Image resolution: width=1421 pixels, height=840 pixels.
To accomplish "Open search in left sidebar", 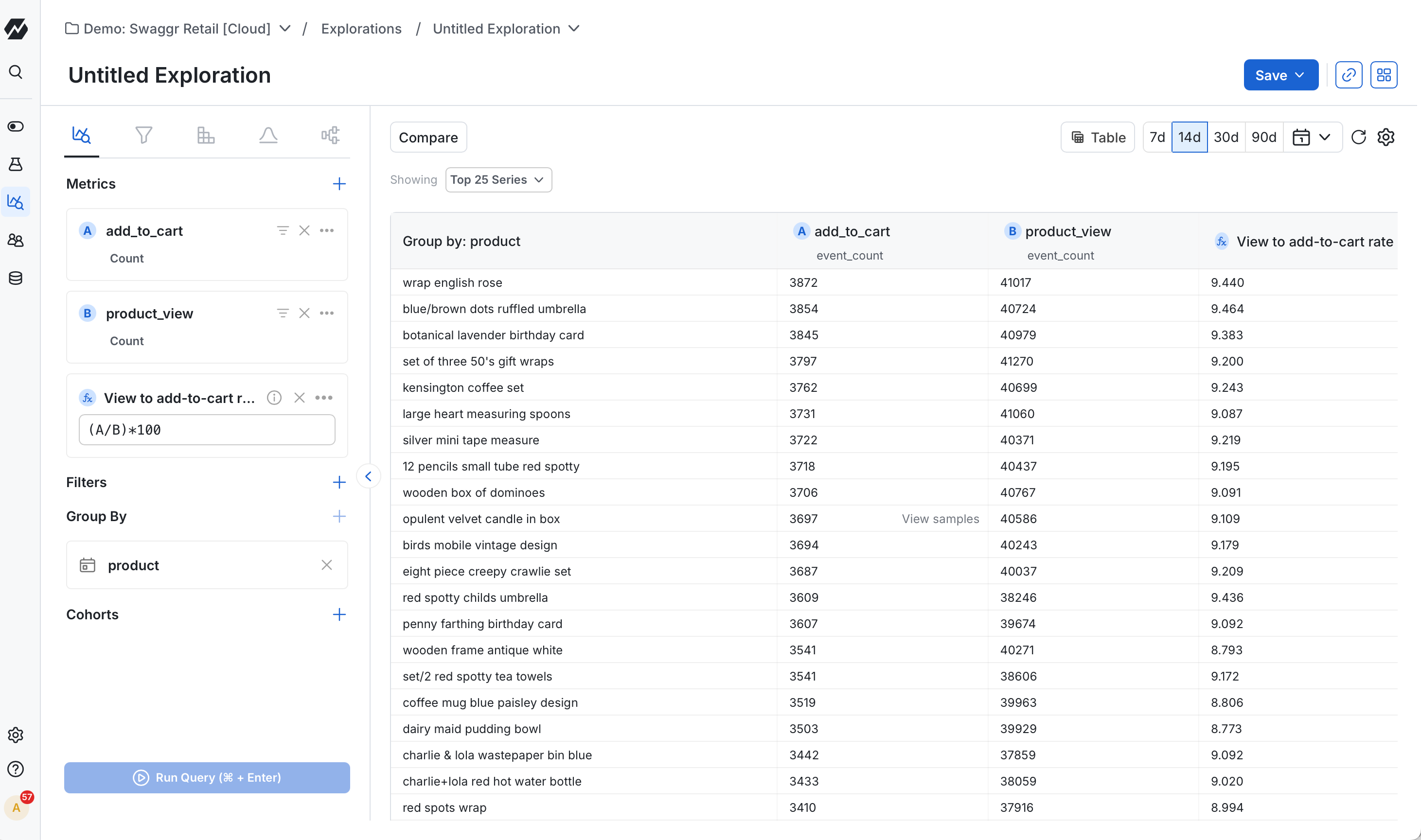I will (x=16, y=72).
